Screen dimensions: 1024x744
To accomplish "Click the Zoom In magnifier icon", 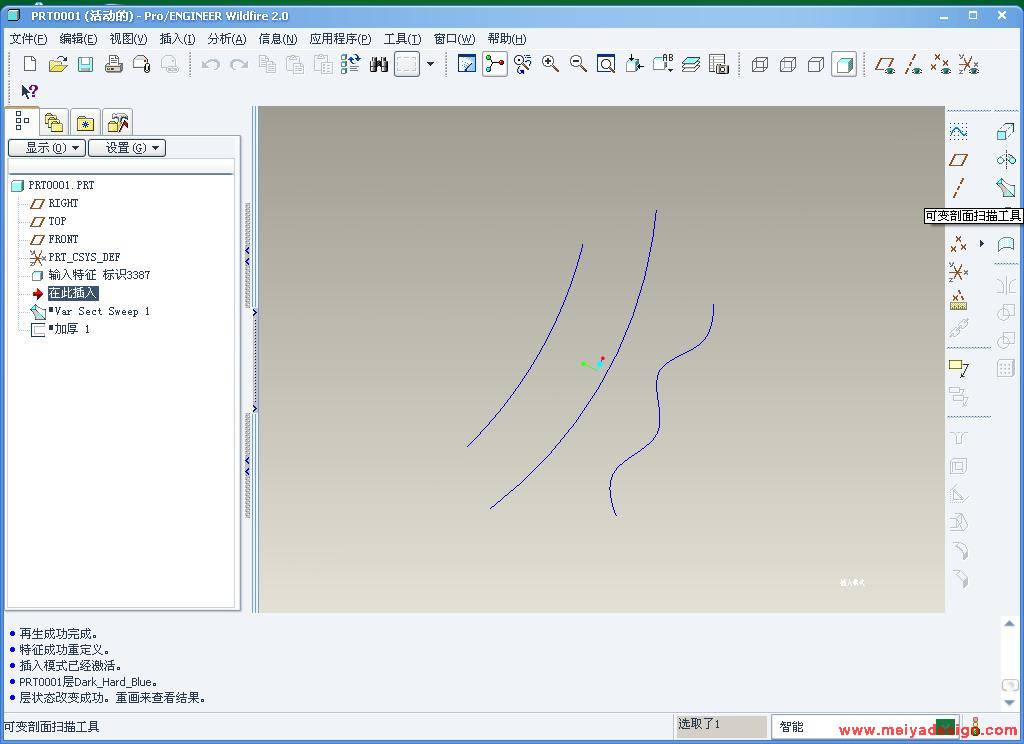I will pyautogui.click(x=550, y=64).
